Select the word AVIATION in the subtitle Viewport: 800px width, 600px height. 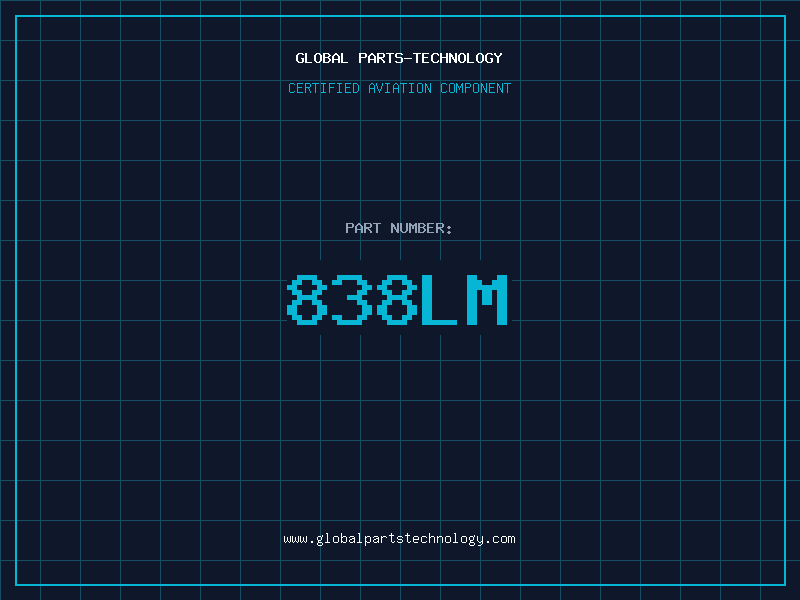(x=399, y=88)
